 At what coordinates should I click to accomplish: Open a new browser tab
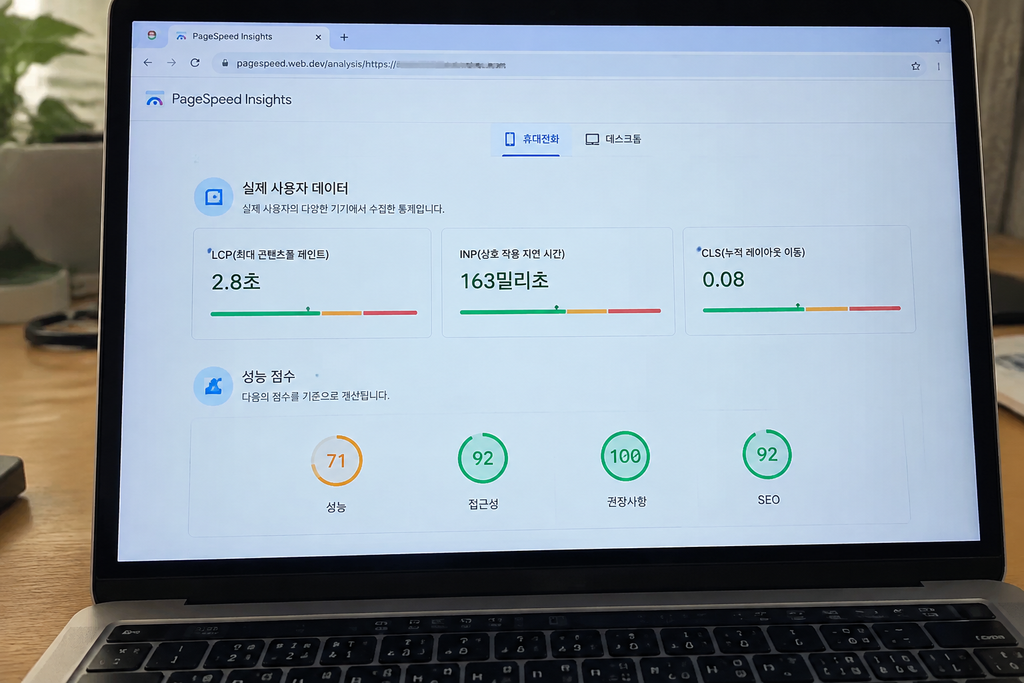coord(344,37)
